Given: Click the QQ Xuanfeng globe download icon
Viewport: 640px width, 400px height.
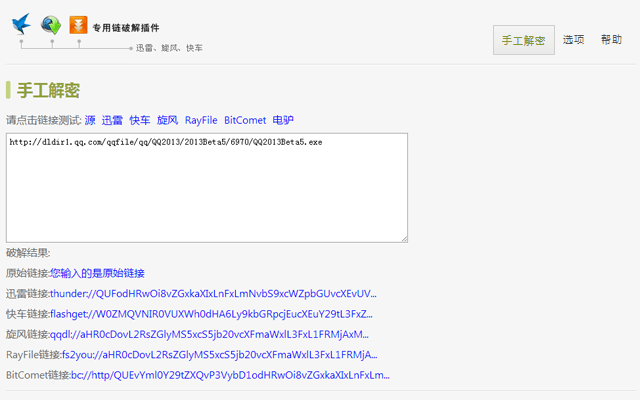Looking at the screenshot, I should (51, 25).
